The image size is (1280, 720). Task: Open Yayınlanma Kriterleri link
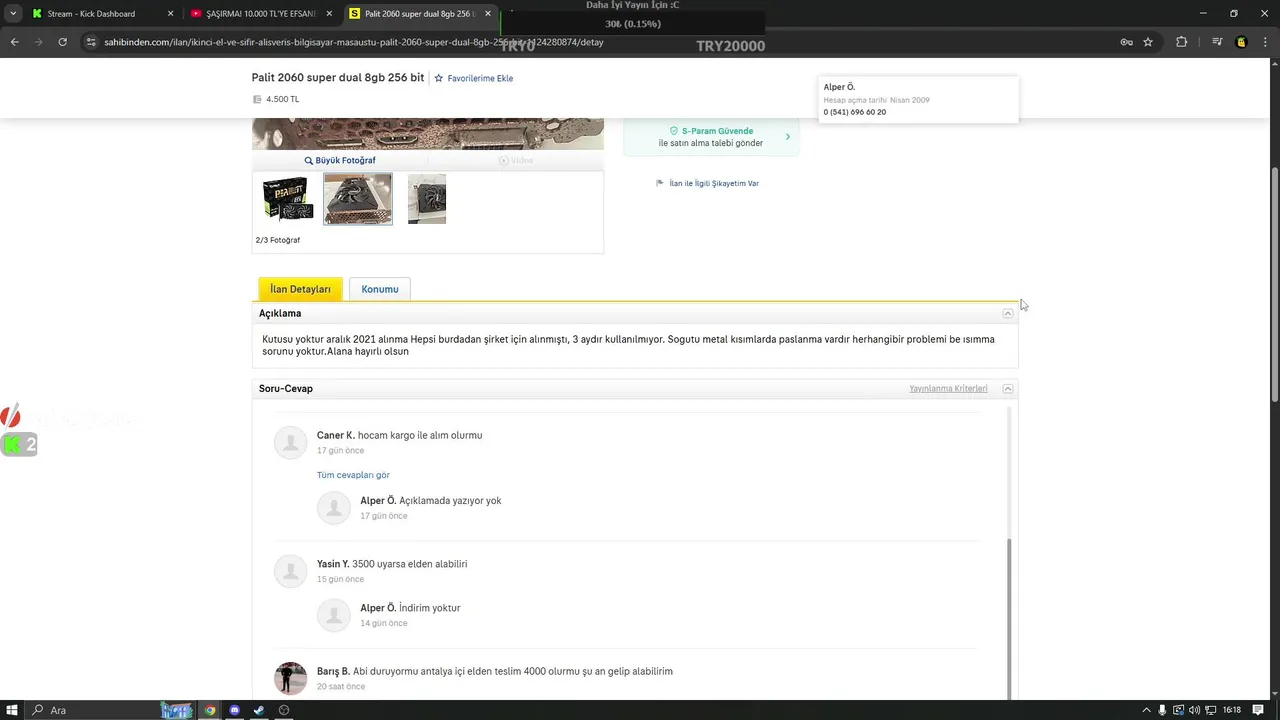pyautogui.click(x=948, y=388)
